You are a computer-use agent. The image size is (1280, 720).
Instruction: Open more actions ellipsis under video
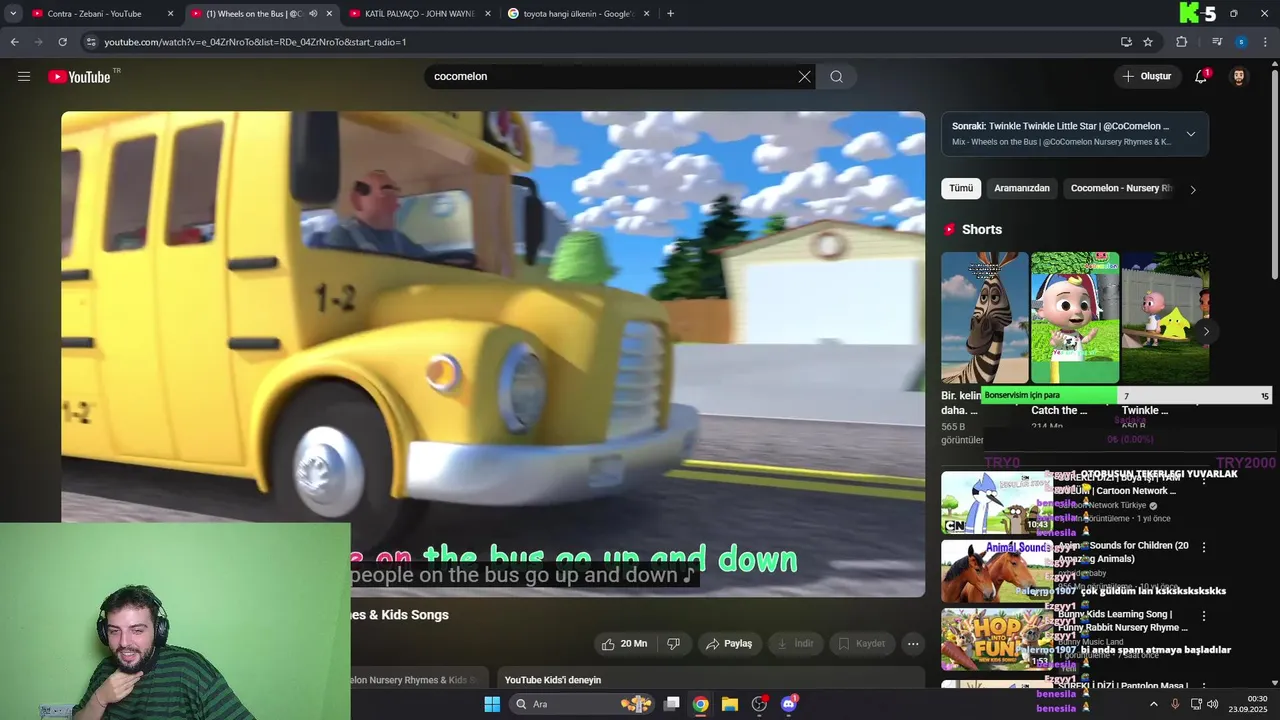point(913,644)
